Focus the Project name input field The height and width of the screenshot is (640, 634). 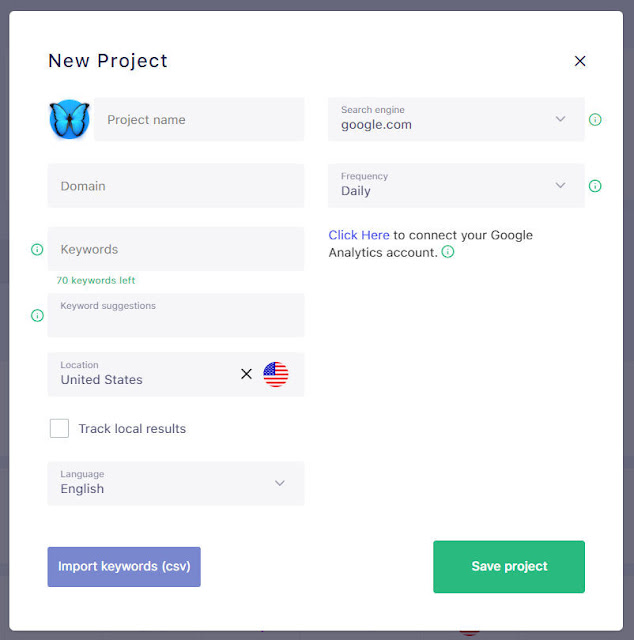point(199,120)
